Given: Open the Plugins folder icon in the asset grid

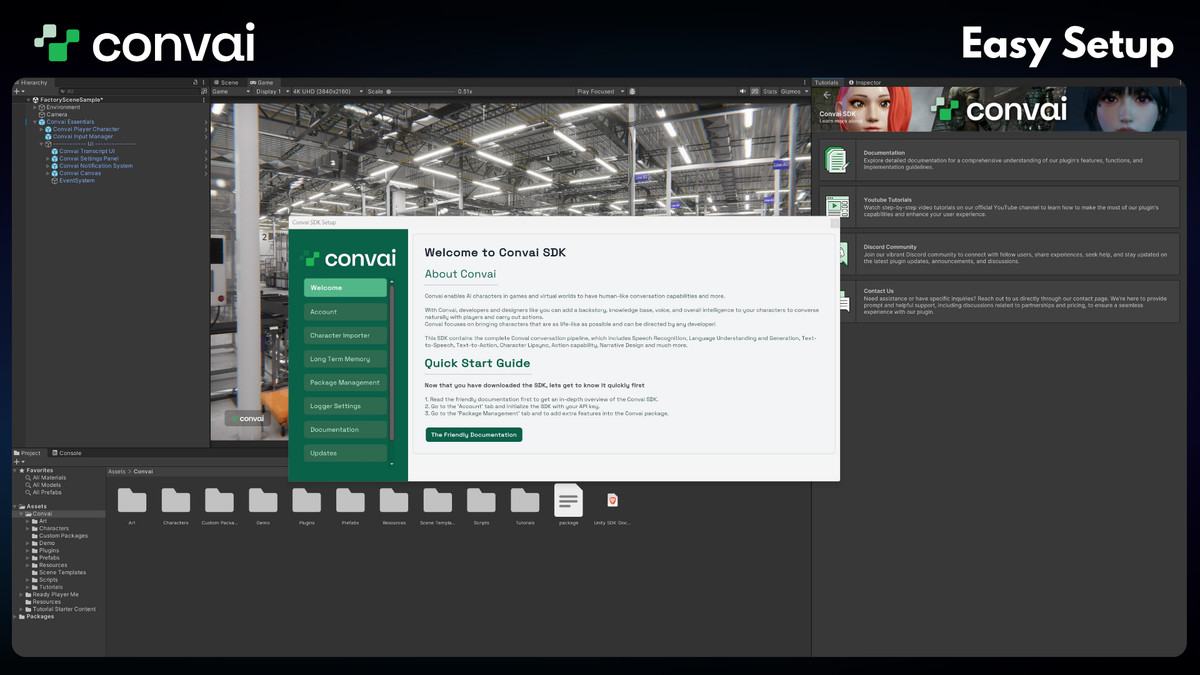Looking at the screenshot, I should tap(307, 500).
